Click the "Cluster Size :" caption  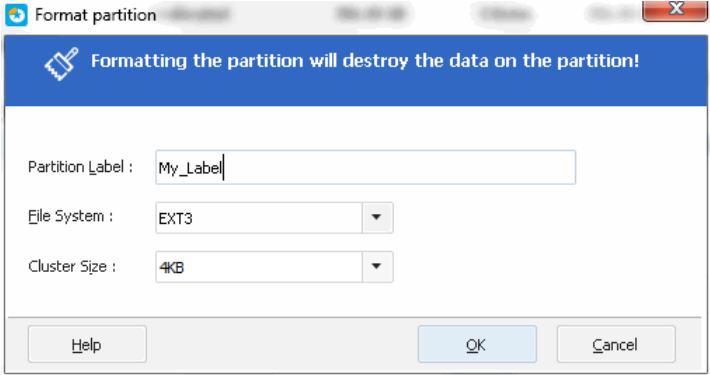72,266
